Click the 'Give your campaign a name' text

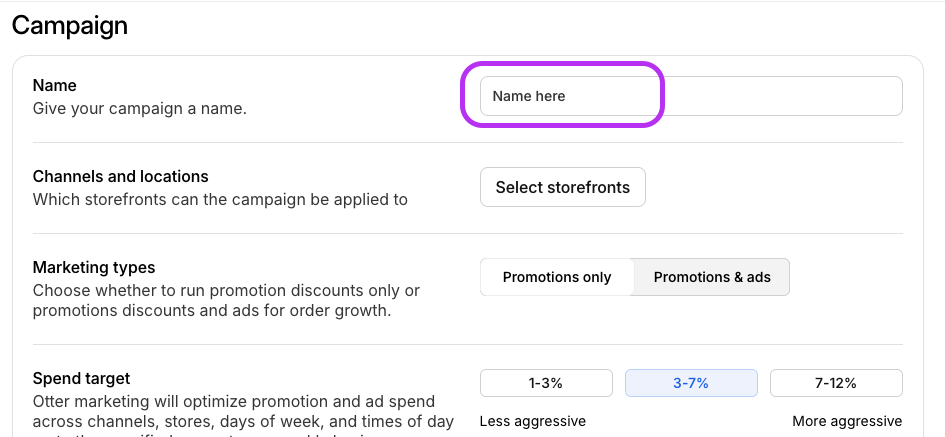pos(139,108)
